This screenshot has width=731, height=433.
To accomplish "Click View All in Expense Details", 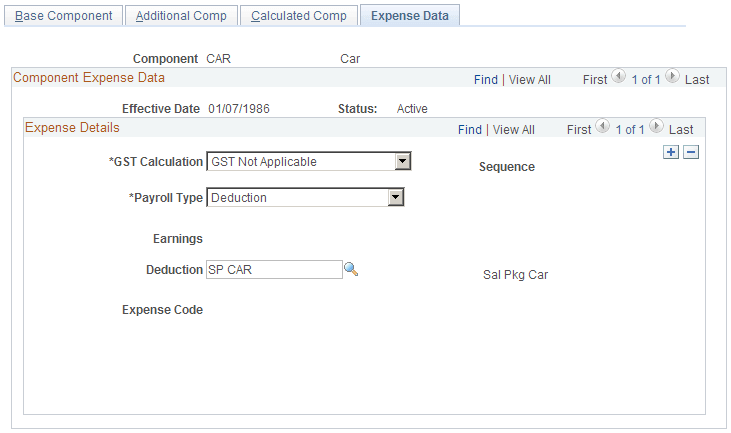I will [514, 130].
